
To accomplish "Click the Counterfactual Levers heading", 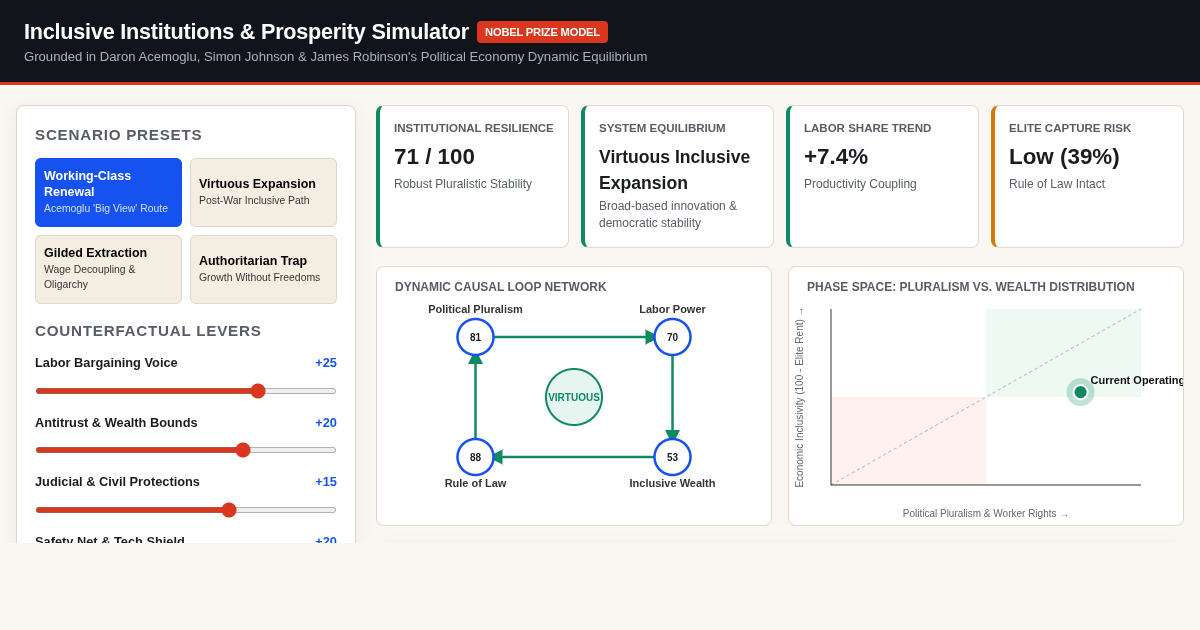I will click(x=148, y=331).
